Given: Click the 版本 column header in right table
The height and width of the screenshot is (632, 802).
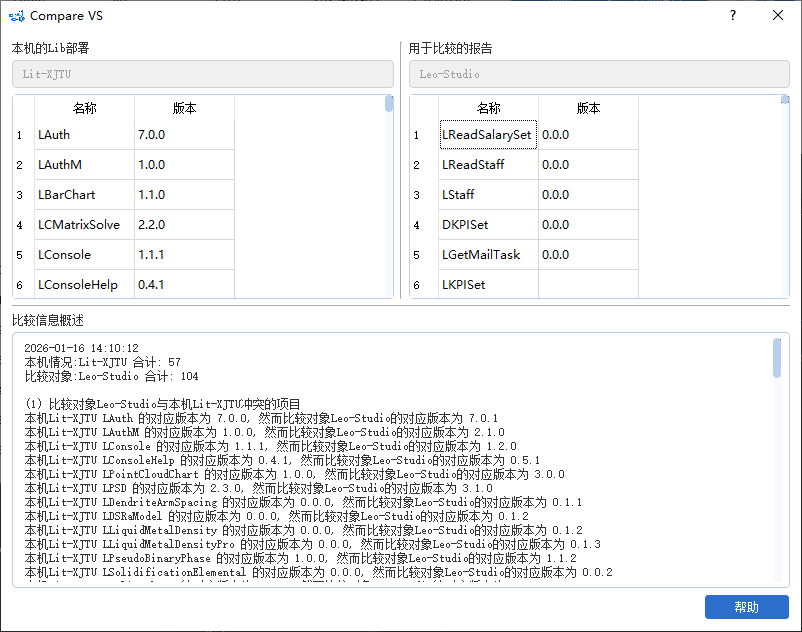Looking at the screenshot, I should coord(588,108).
